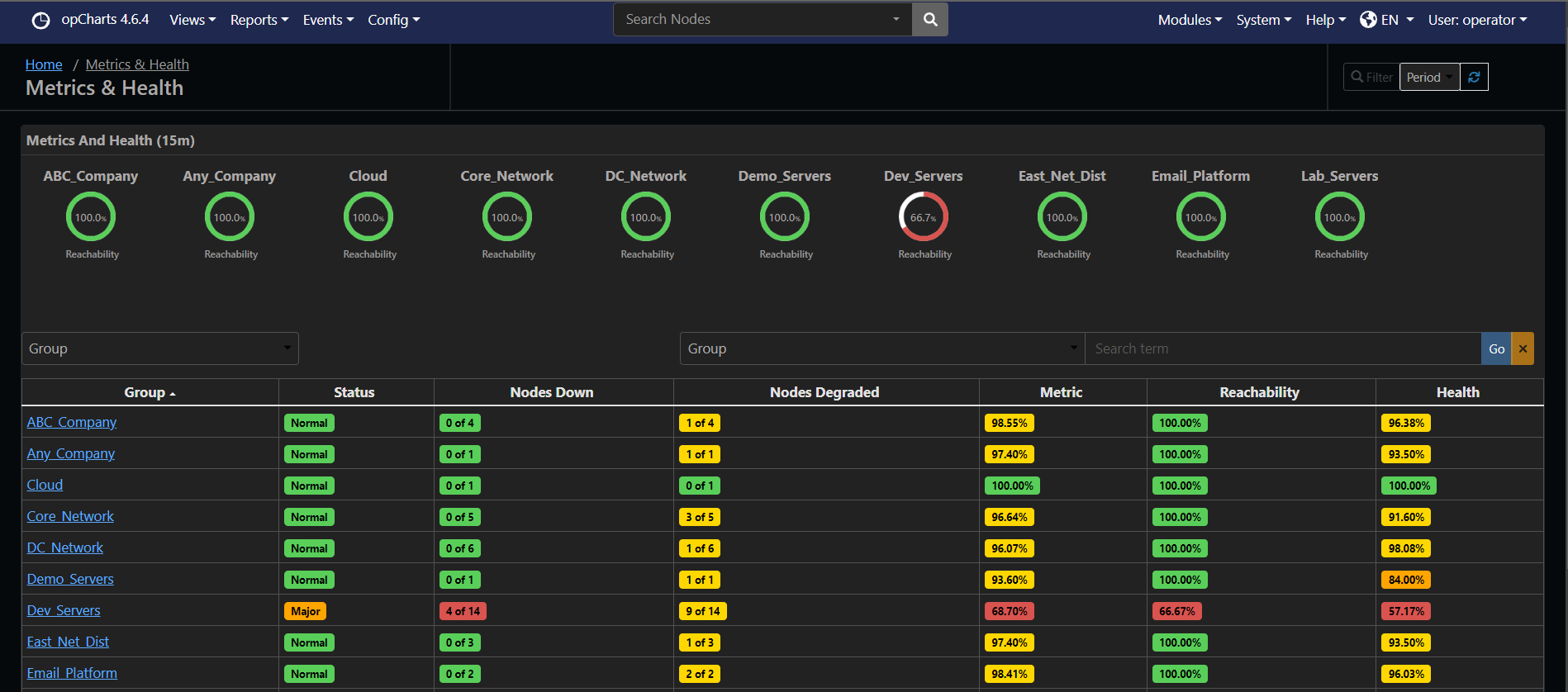1568x692 pixels.
Task: Click the Go button
Action: 1496,348
